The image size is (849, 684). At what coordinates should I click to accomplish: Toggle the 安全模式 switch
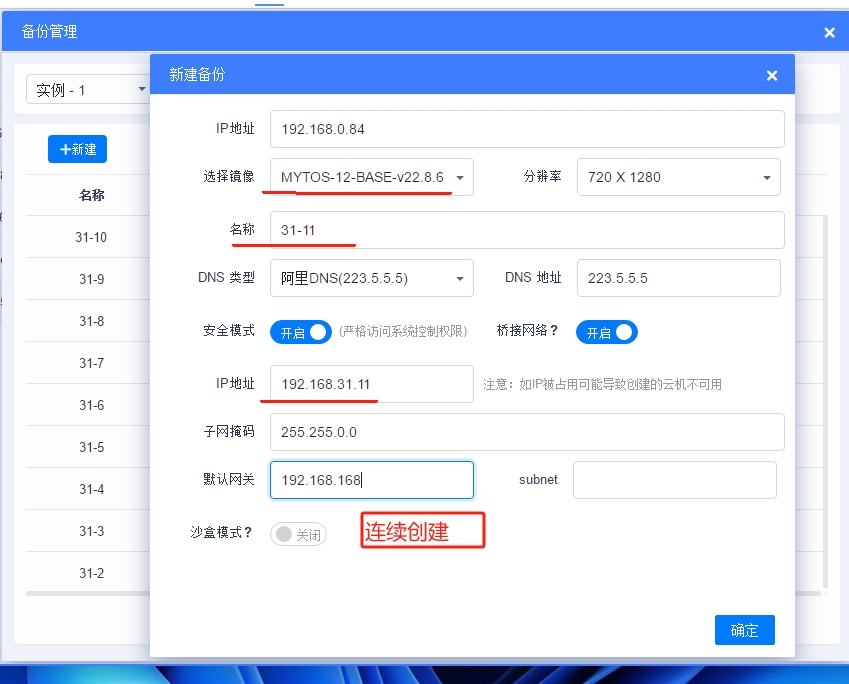pyautogui.click(x=301, y=332)
